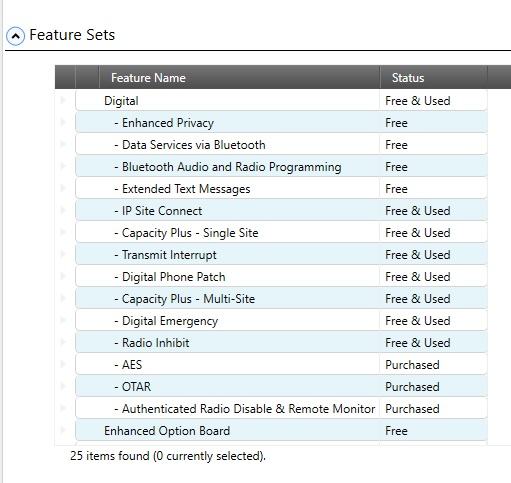
Task: Select the Digital Phone Patch row
Action: [282, 276]
